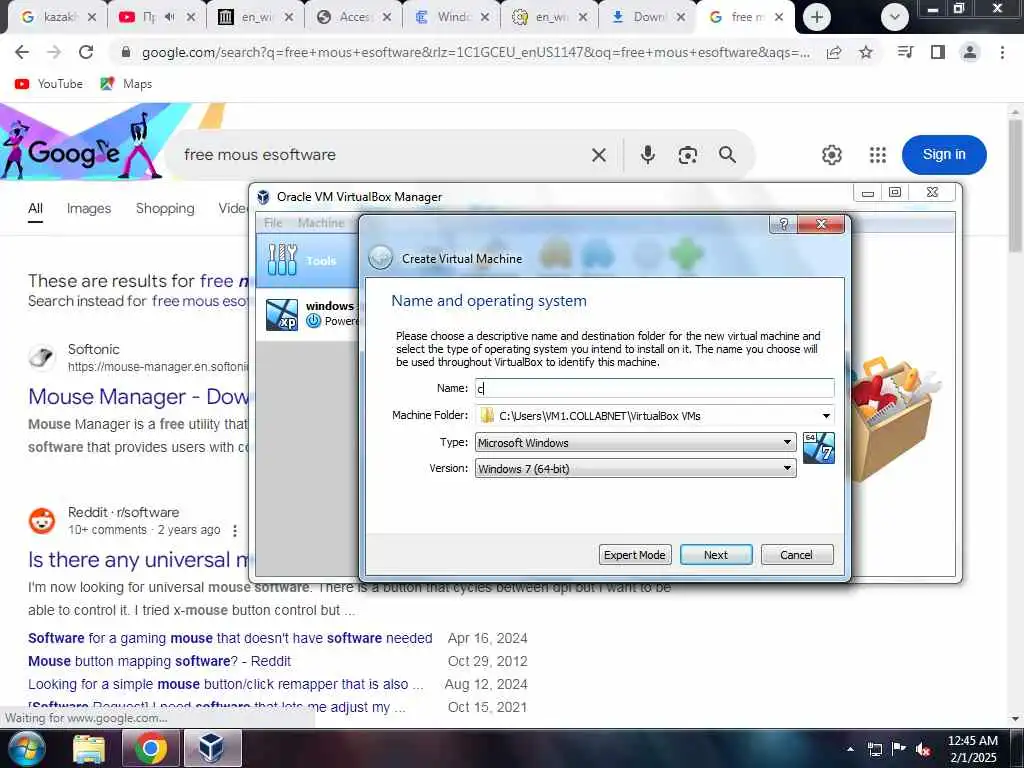Open the Mouse Manager Softonic result
The image size is (1024, 768).
tap(138, 396)
